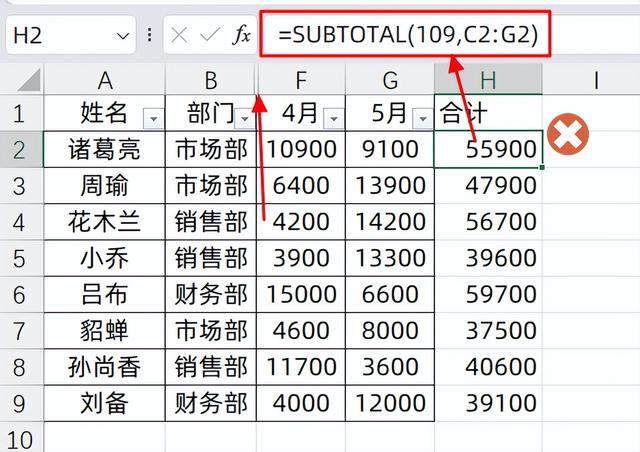Image resolution: width=640 pixels, height=452 pixels.
Task: Click the cell containing 刘备
Action: [x=104, y=404]
